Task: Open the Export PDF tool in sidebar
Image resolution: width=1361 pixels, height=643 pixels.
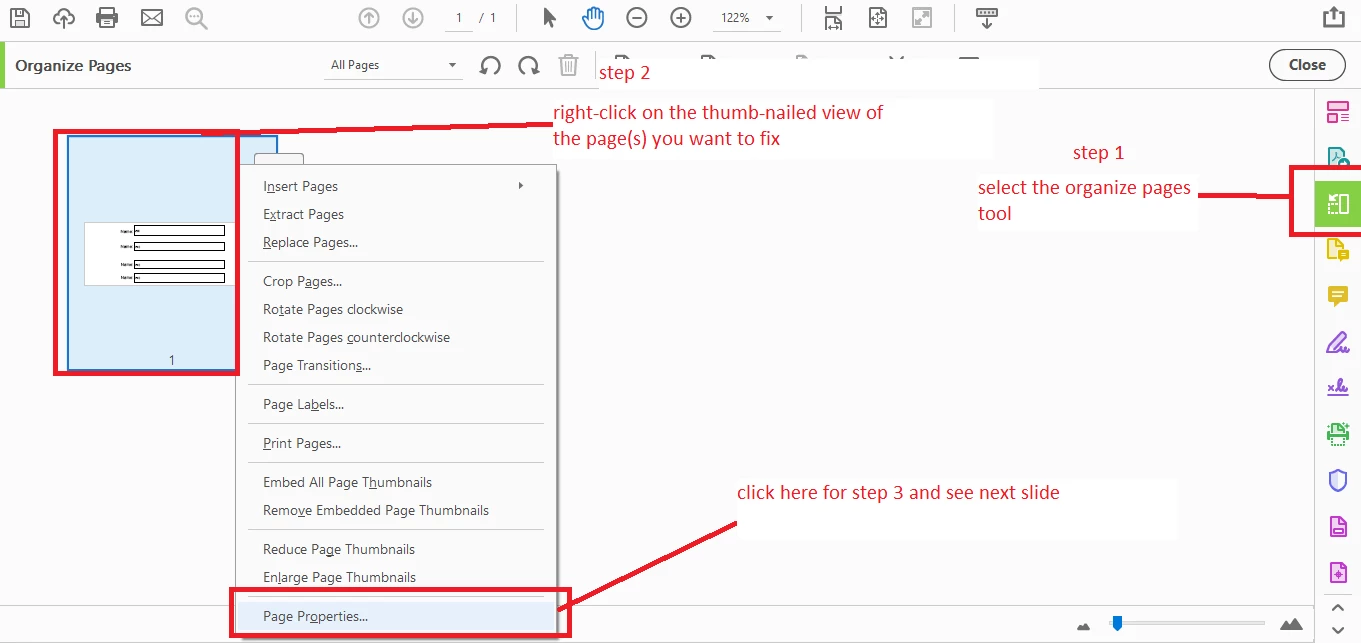Action: 1337,158
